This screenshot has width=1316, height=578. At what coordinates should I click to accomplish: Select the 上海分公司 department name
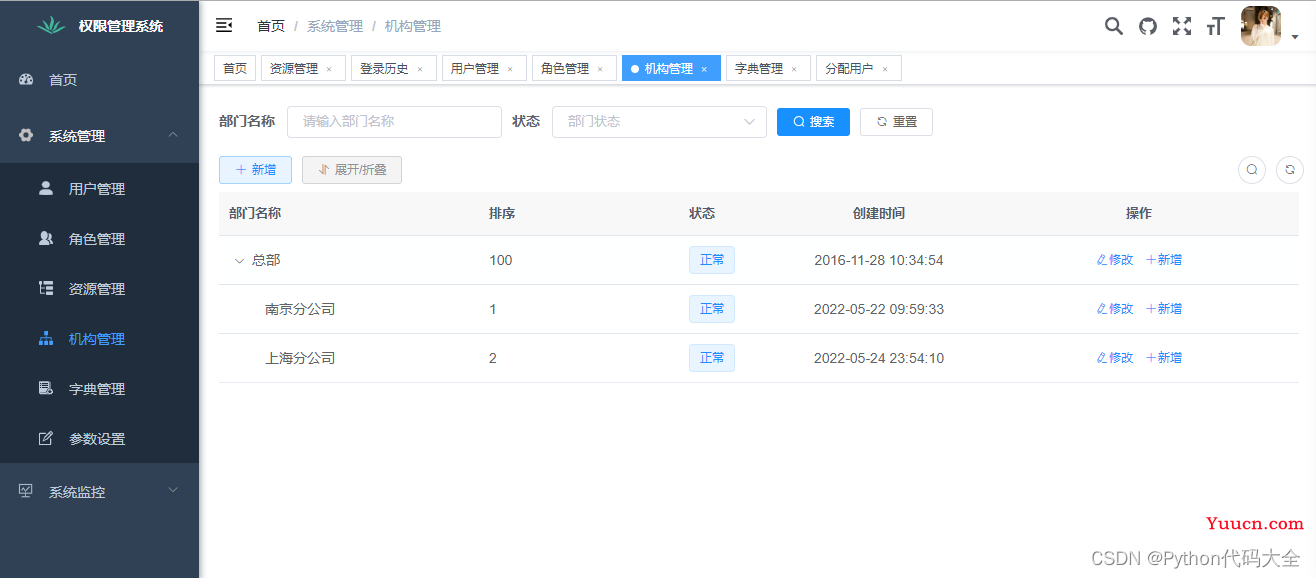click(x=300, y=358)
